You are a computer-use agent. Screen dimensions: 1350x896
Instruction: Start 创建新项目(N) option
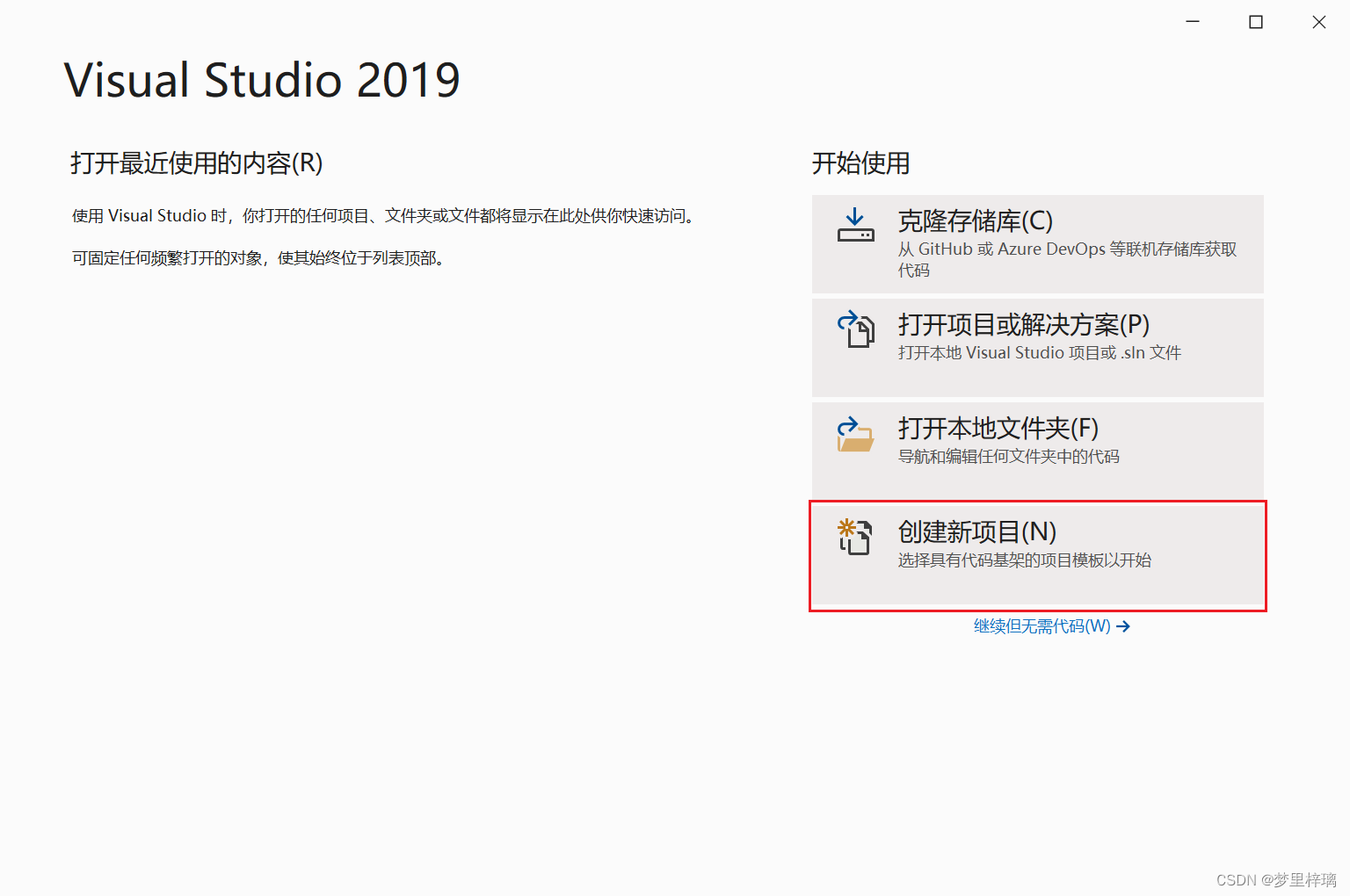click(1037, 555)
